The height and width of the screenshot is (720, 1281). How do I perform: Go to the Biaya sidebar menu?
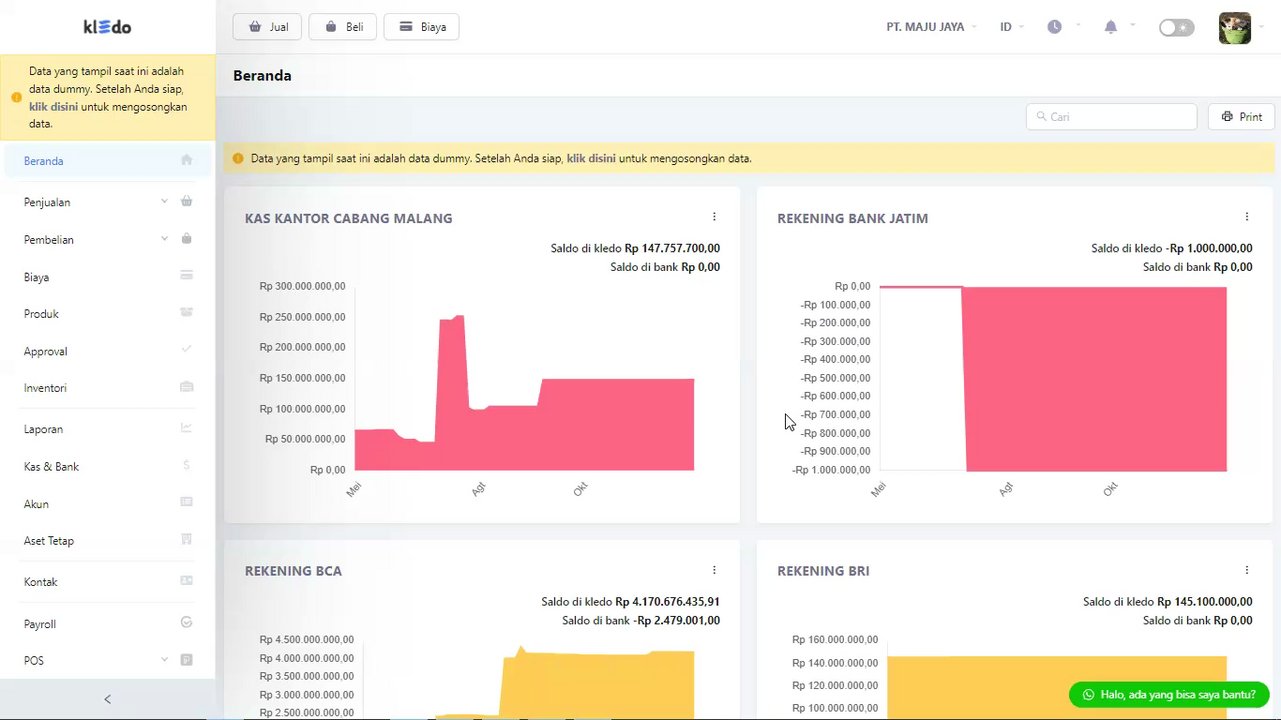[x=108, y=277]
